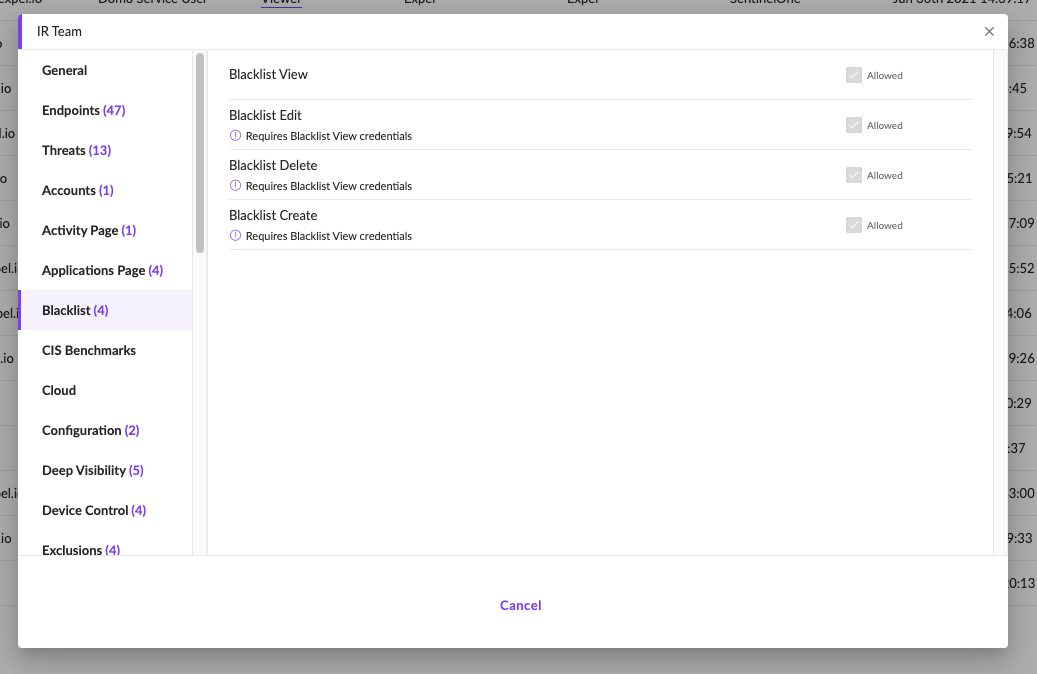Click the Blacklist Edit permission label
This screenshot has width=1037, height=674.
click(265, 115)
